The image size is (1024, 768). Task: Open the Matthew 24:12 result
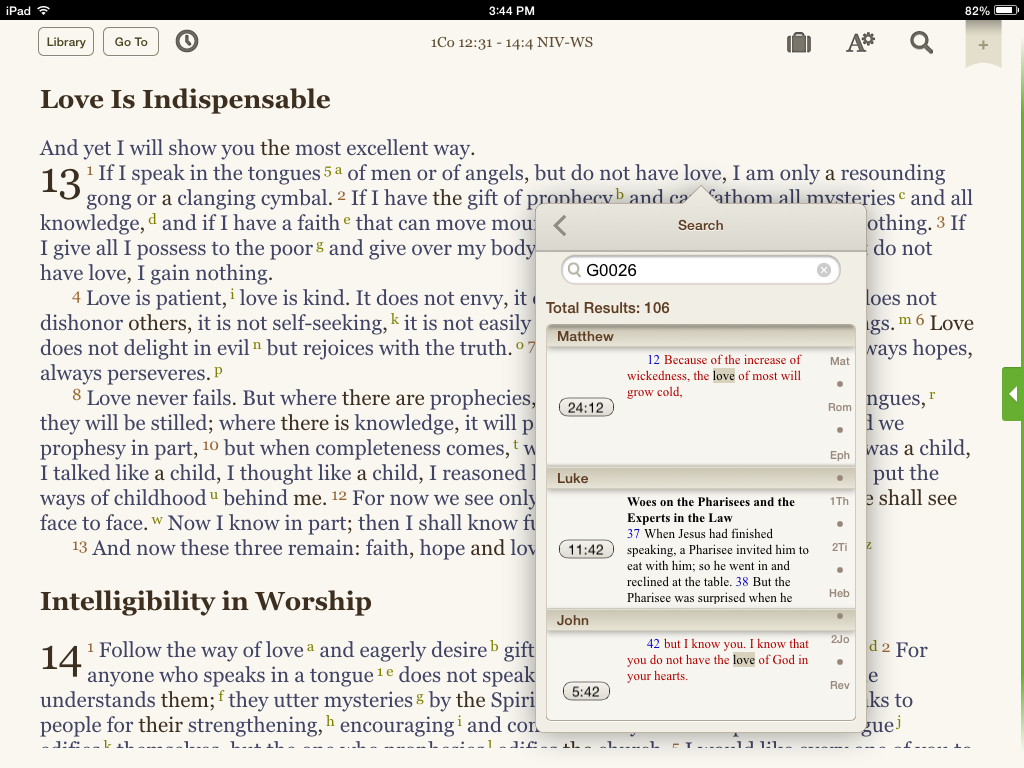pyautogui.click(x=586, y=408)
